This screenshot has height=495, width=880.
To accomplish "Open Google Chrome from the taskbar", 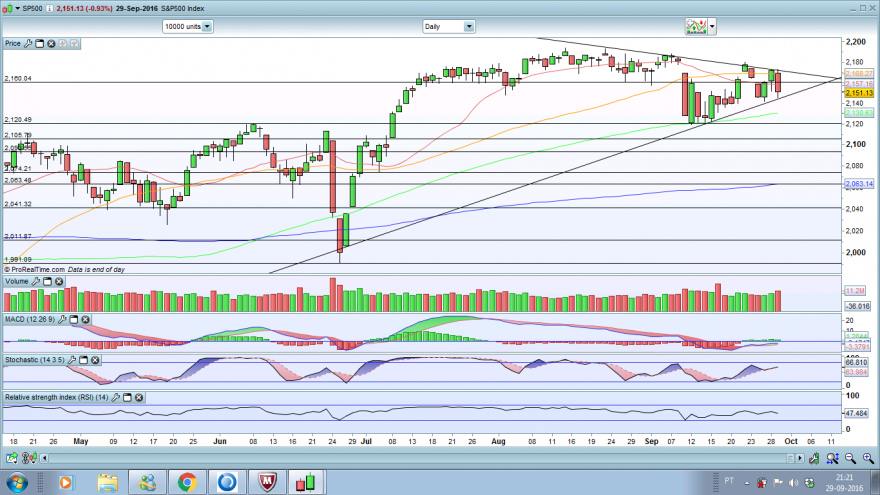I will point(187,482).
